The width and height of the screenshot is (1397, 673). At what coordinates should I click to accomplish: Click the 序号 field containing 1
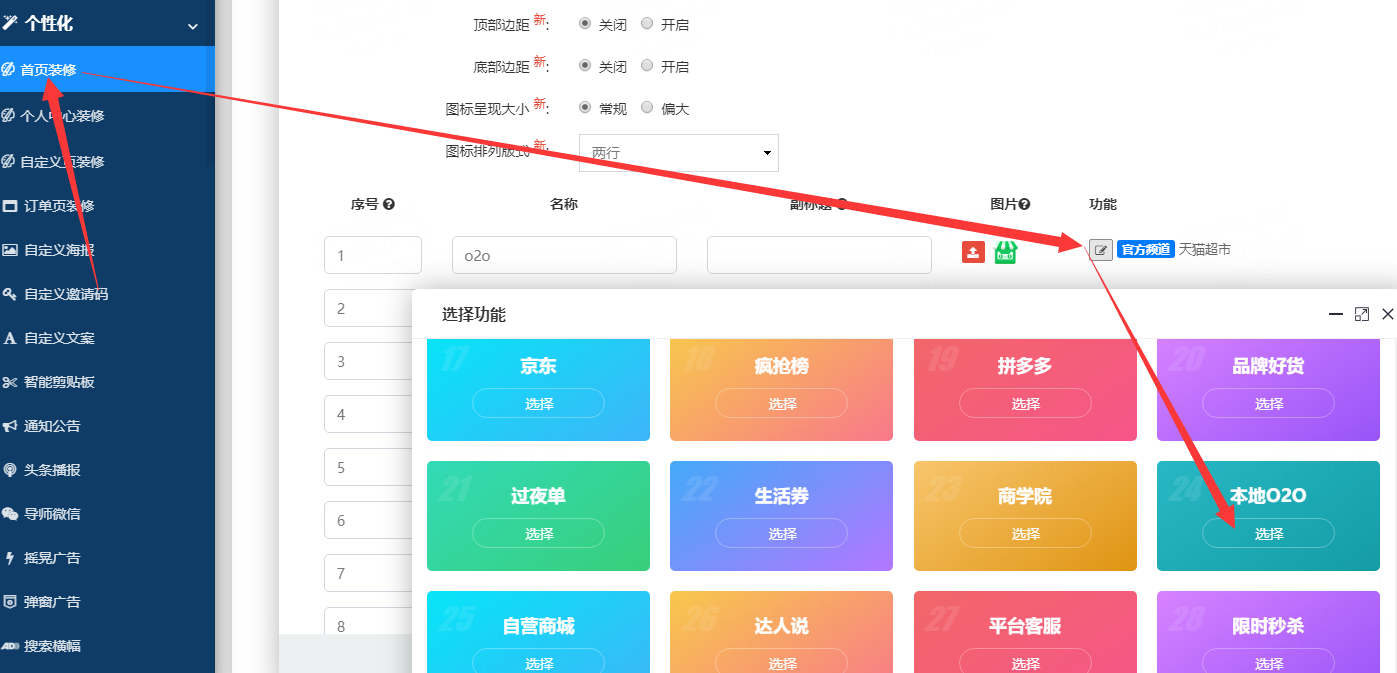[x=373, y=255]
